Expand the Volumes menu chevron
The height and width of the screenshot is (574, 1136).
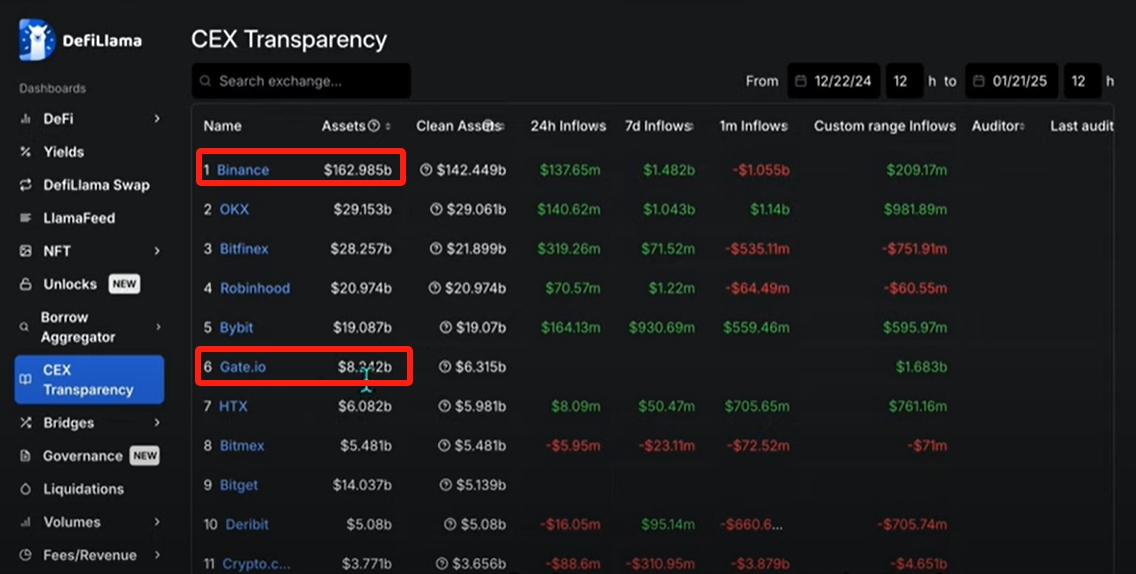pyautogui.click(x=157, y=522)
